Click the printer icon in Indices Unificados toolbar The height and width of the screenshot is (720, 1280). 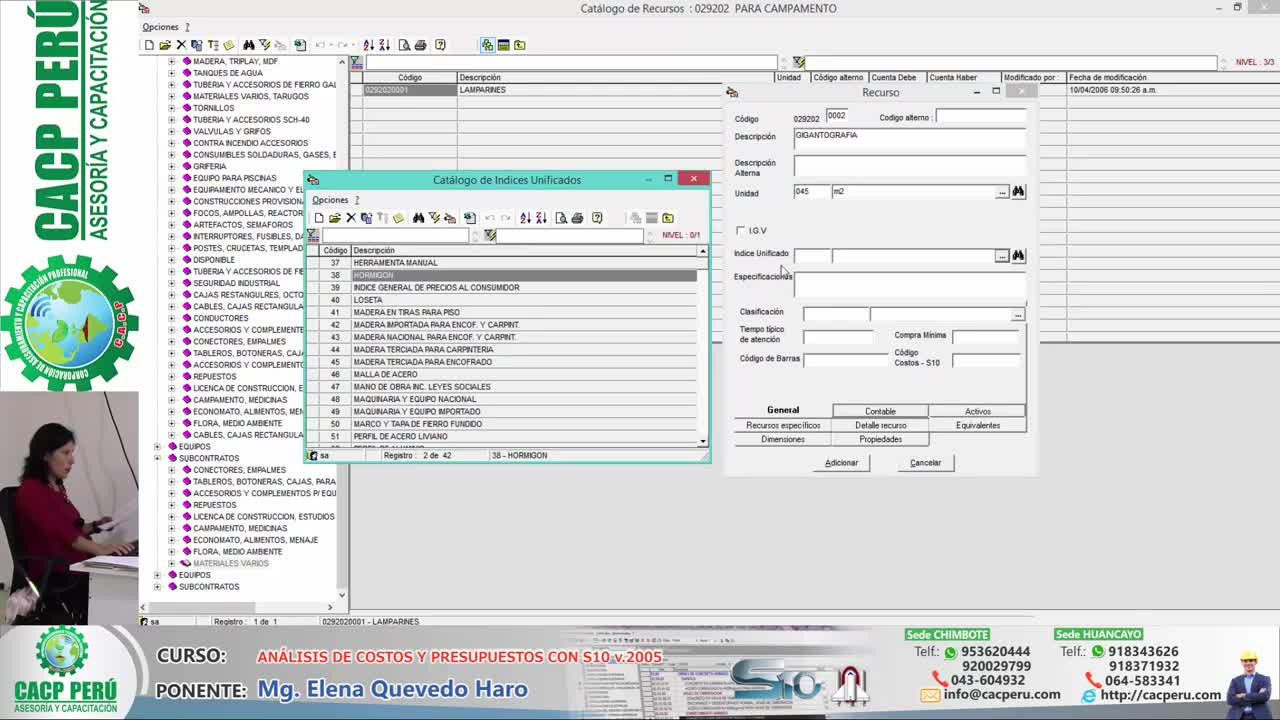pos(577,218)
